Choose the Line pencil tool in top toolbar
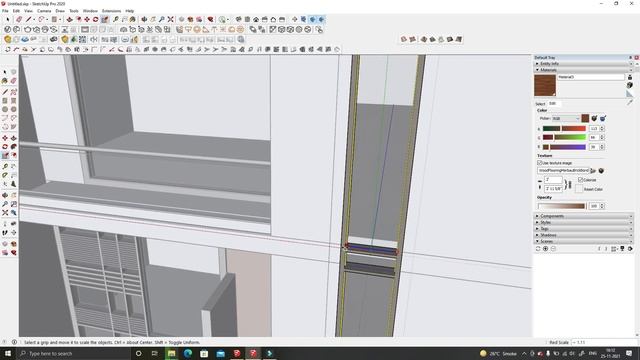 point(28,19)
